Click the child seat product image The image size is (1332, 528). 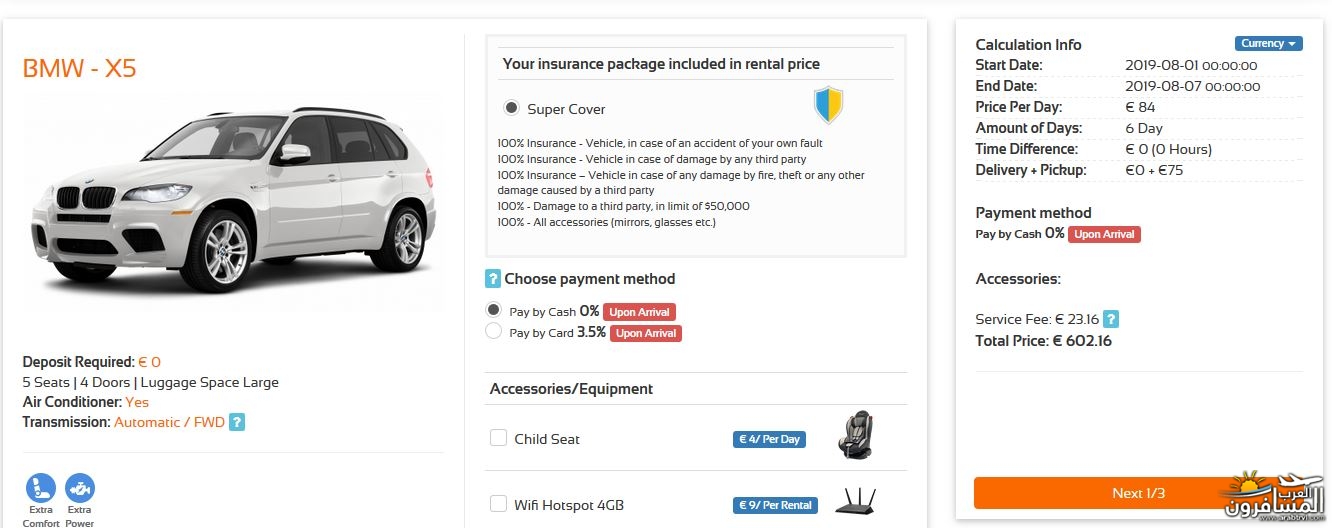point(855,437)
